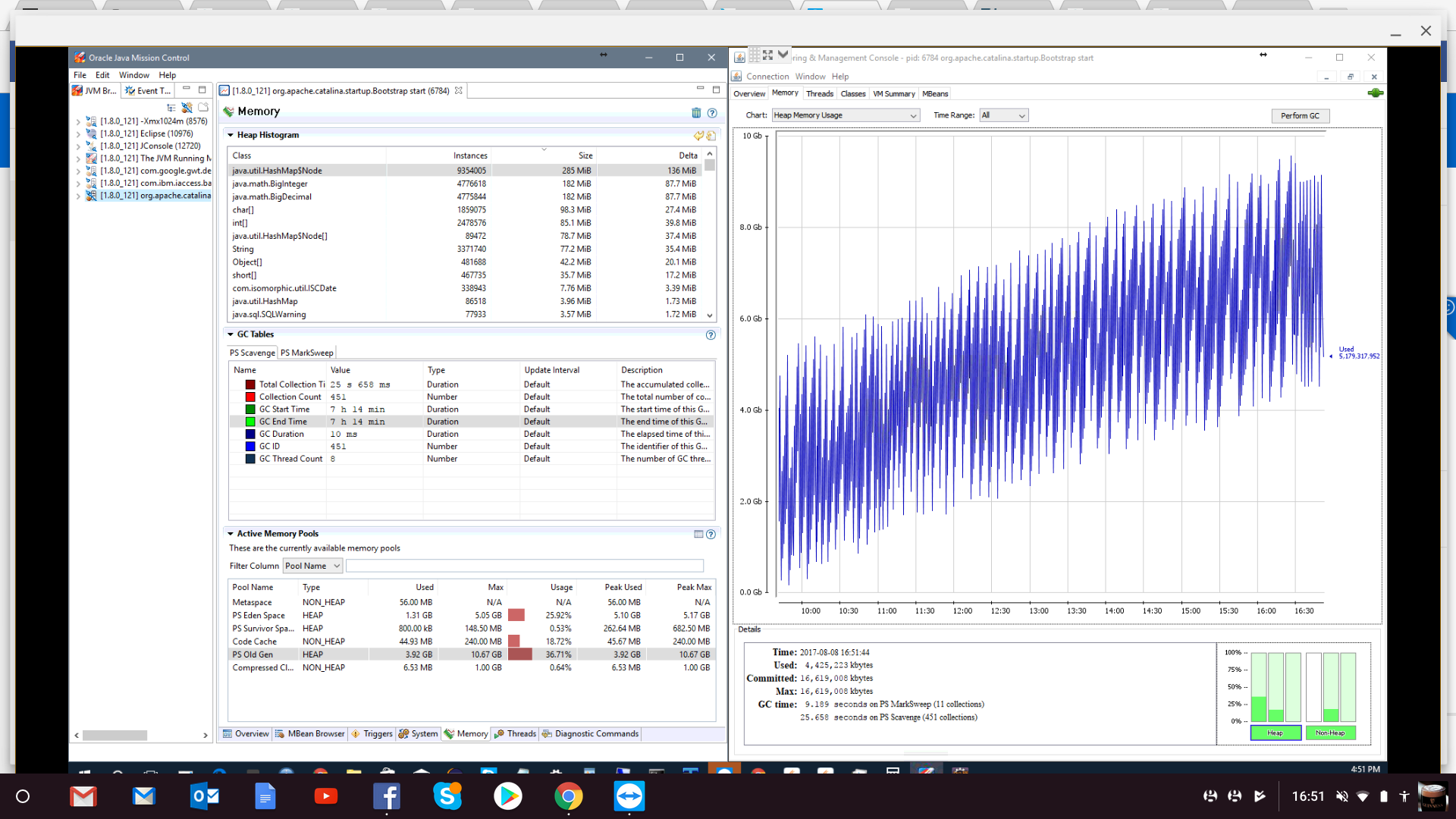Click Heap Histogram reset delta arrow icon
Image resolution: width=1456 pixels, height=819 pixels.
tap(698, 136)
